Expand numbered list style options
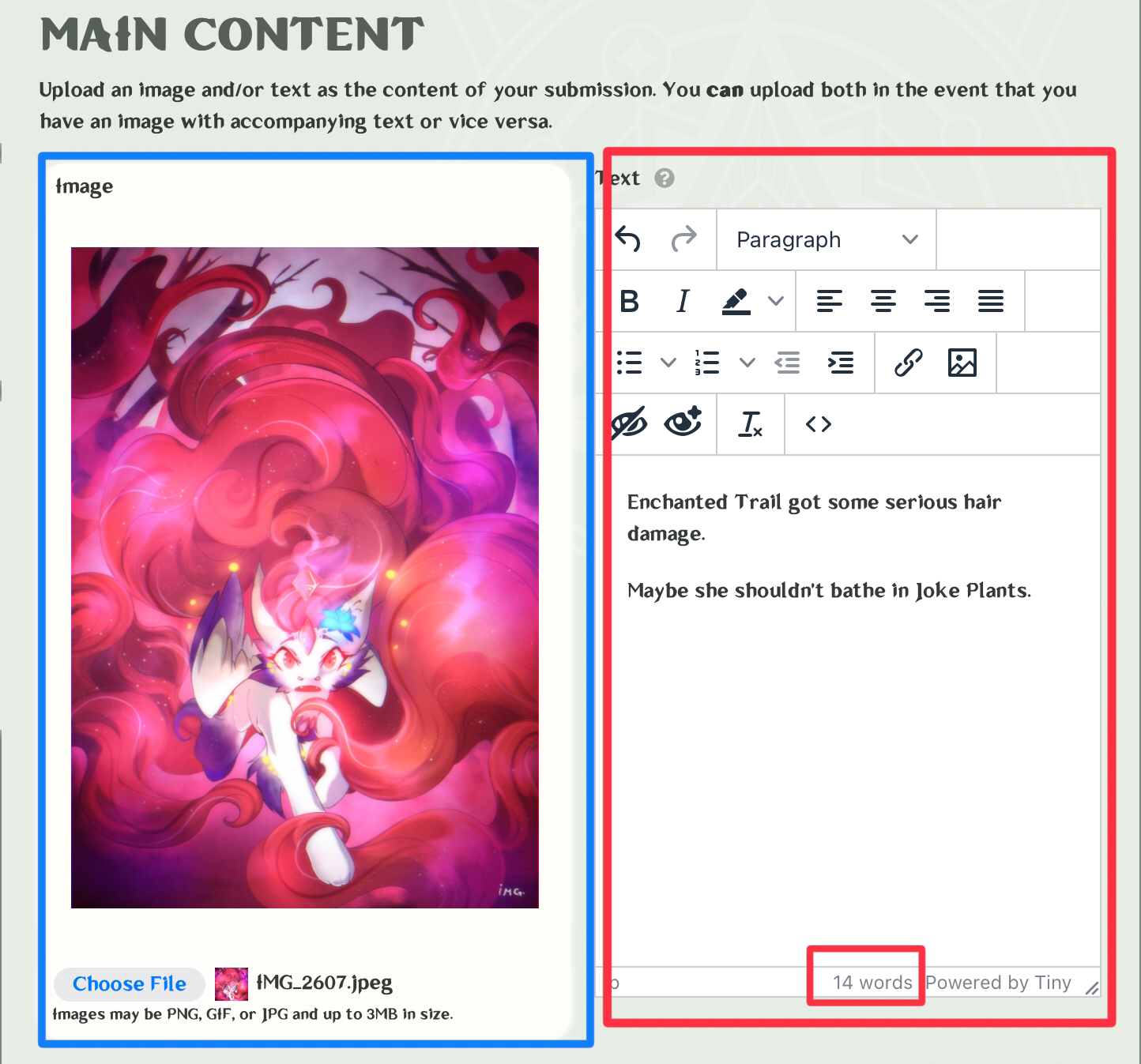Screen dimensions: 1141x1064 pyautogui.click(x=747, y=363)
